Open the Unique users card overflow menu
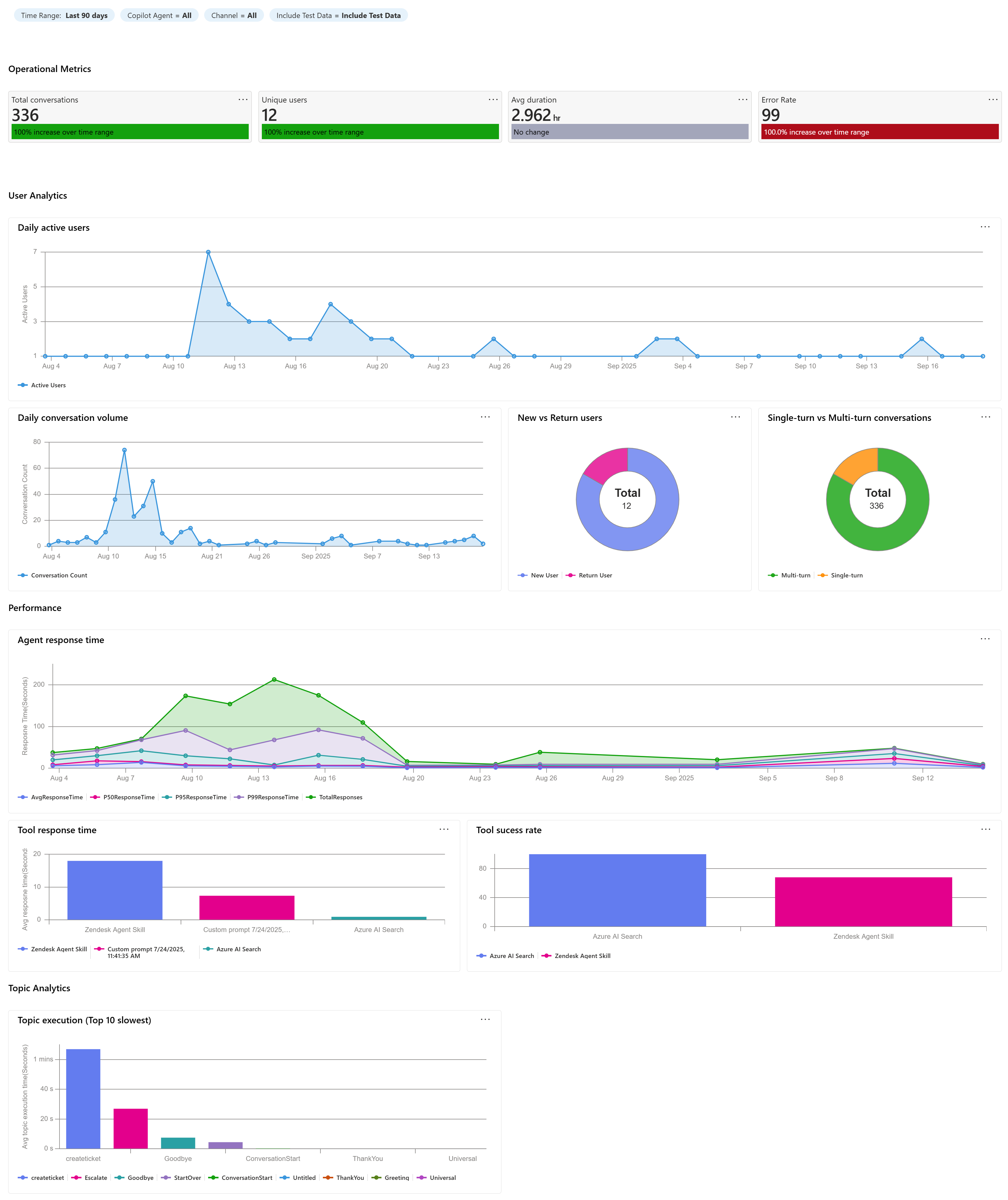Image resolution: width=1008 pixels, height=1200 pixels. 493,99
